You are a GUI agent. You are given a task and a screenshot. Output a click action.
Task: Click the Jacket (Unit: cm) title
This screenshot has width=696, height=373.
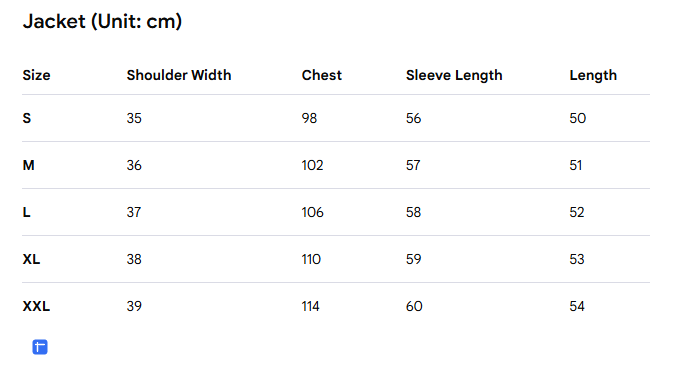[103, 21]
